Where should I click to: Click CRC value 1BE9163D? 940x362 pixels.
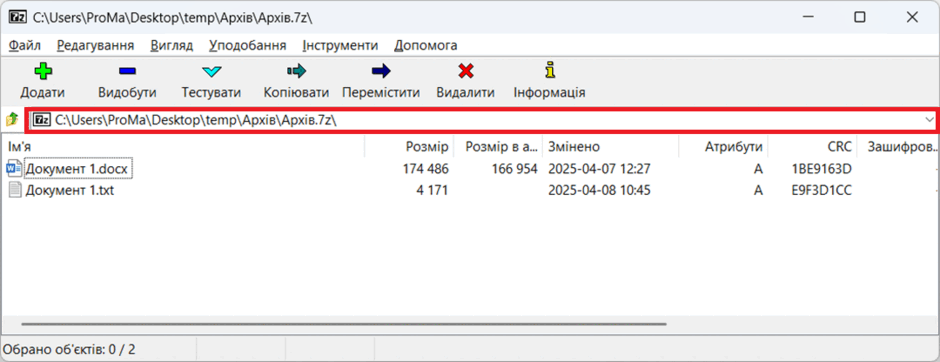click(822, 169)
